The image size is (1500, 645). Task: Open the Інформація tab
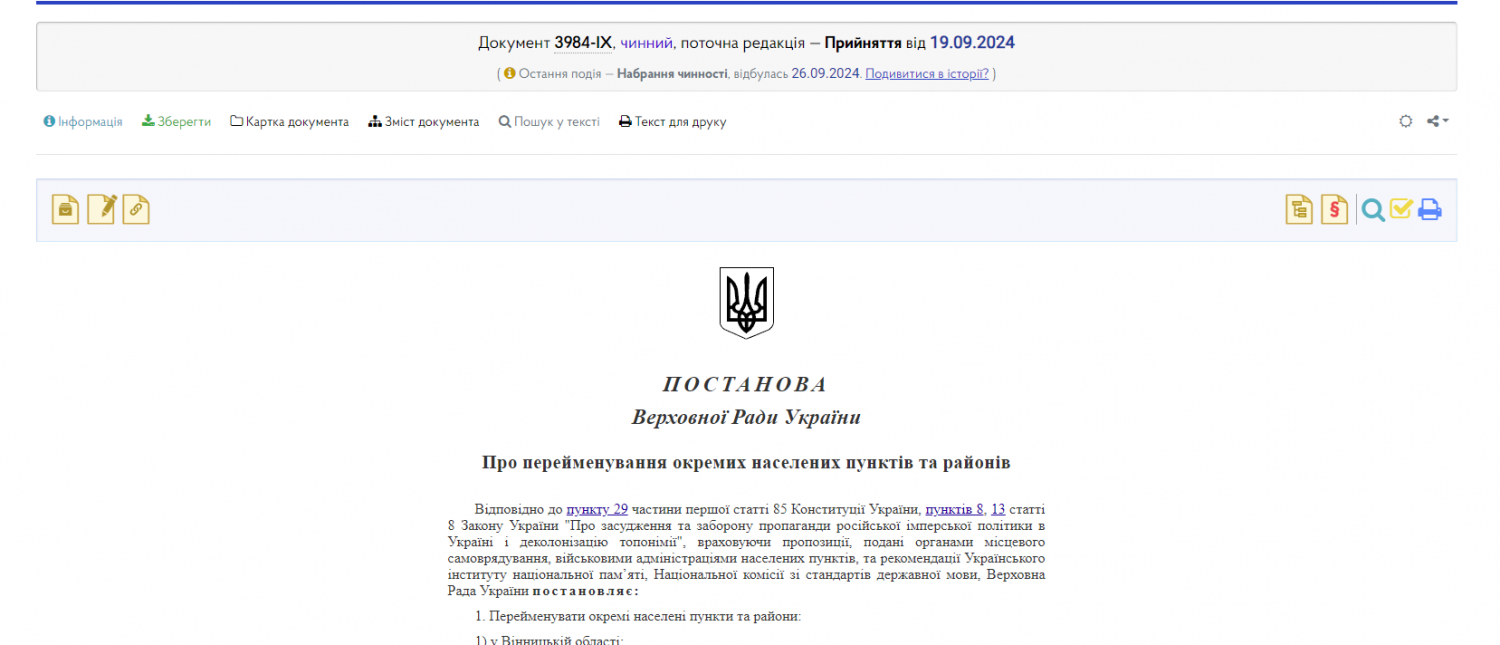83,122
